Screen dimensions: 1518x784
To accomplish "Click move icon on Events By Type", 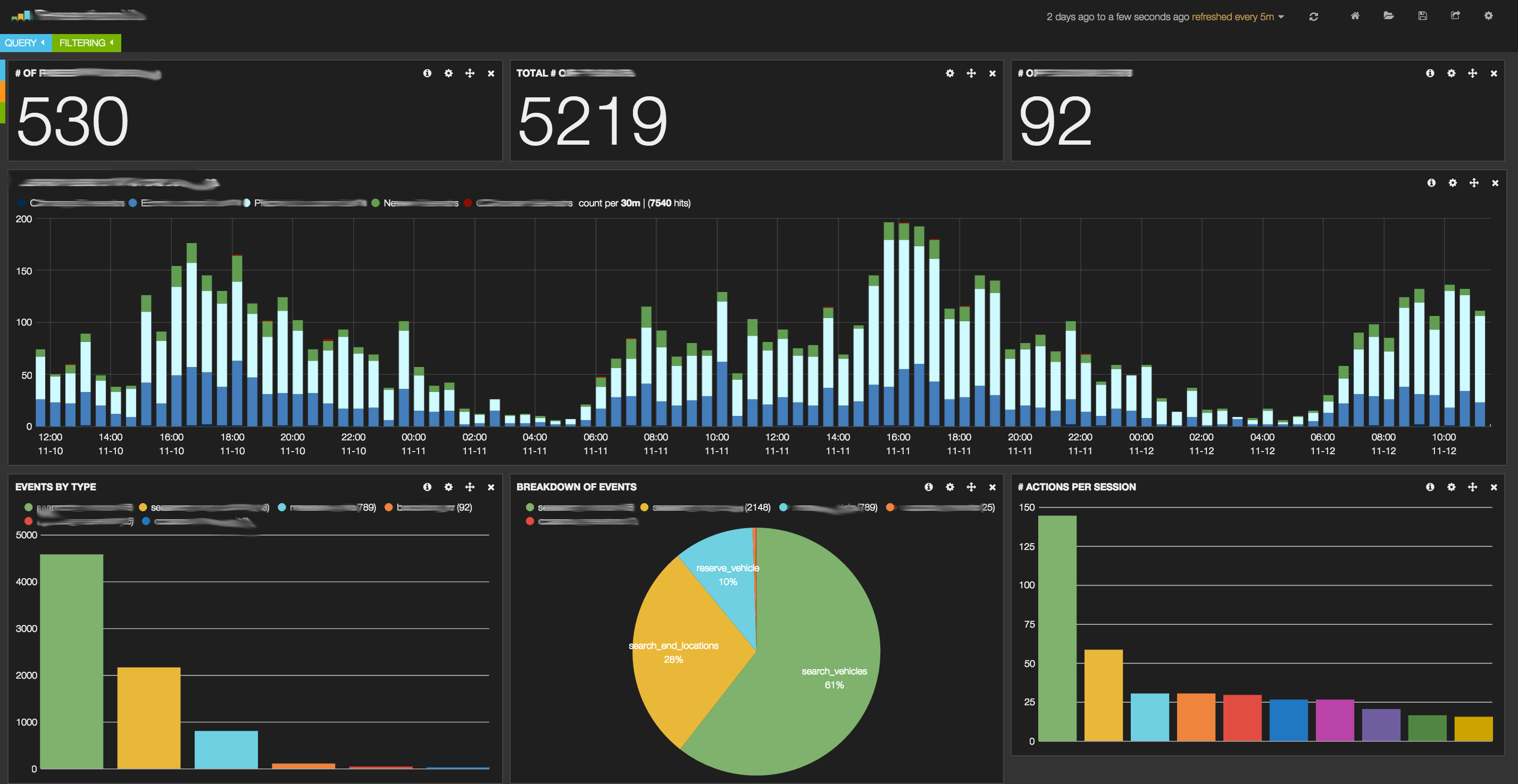I will pos(470,487).
